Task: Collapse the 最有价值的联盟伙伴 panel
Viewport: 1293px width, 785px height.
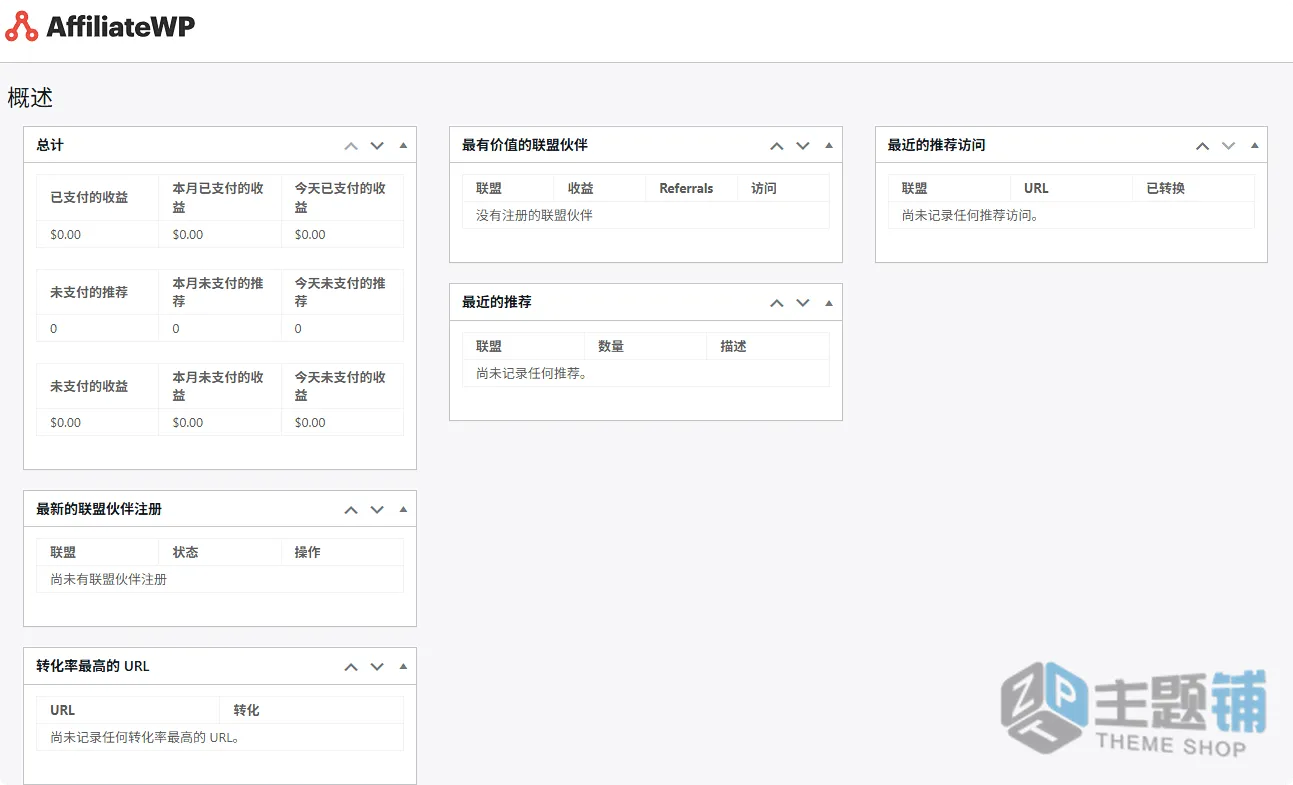Action: [829, 145]
